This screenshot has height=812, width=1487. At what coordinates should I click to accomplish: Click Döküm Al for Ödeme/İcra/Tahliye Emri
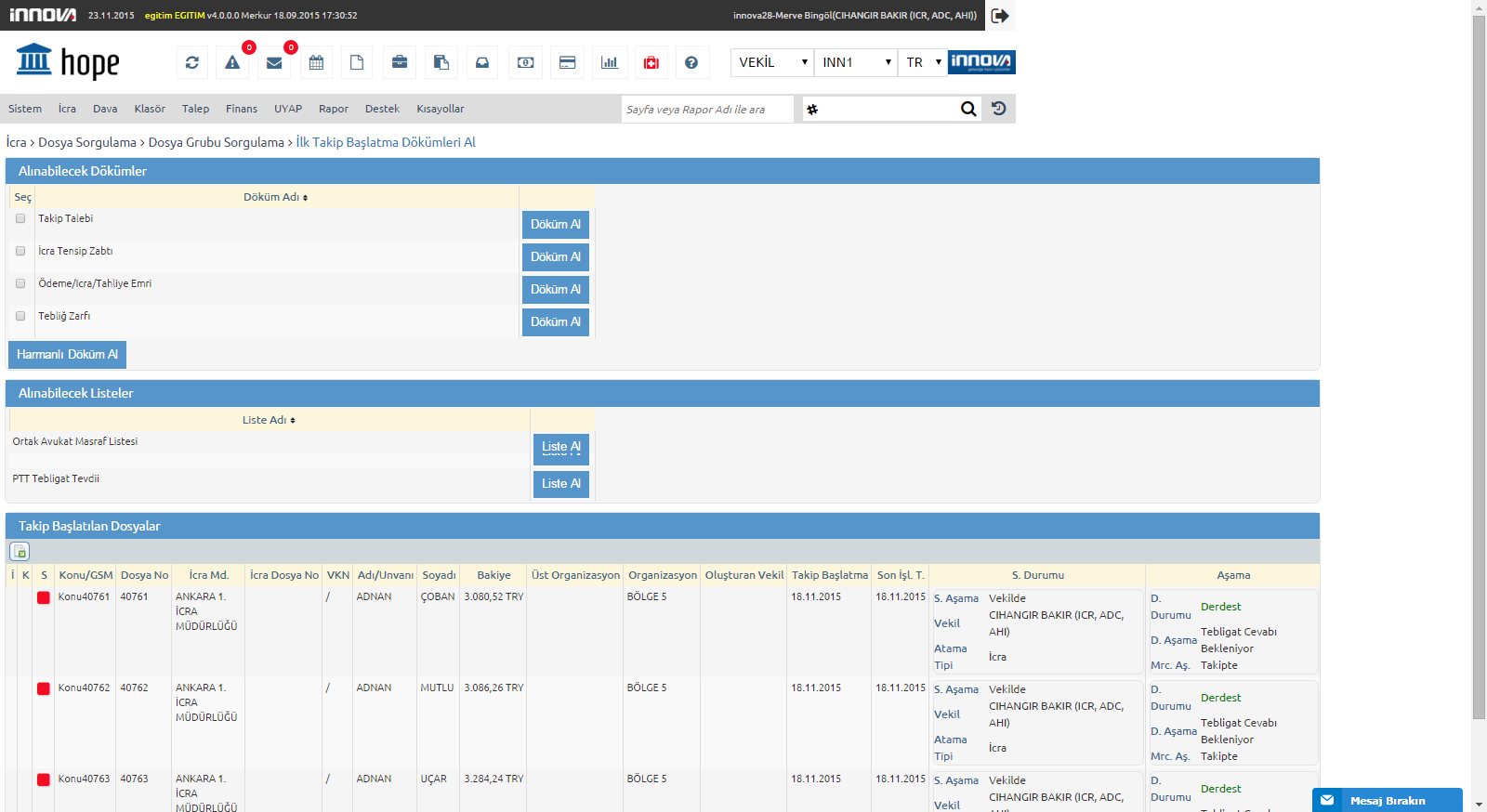pyautogui.click(x=556, y=290)
